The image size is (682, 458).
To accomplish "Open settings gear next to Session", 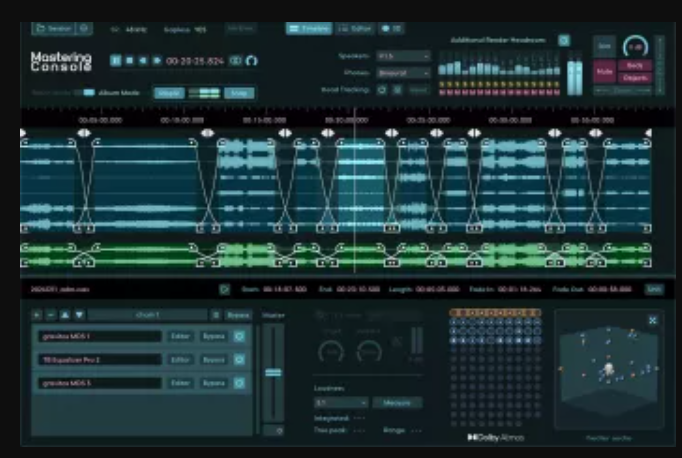I will click(x=84, y=29).
